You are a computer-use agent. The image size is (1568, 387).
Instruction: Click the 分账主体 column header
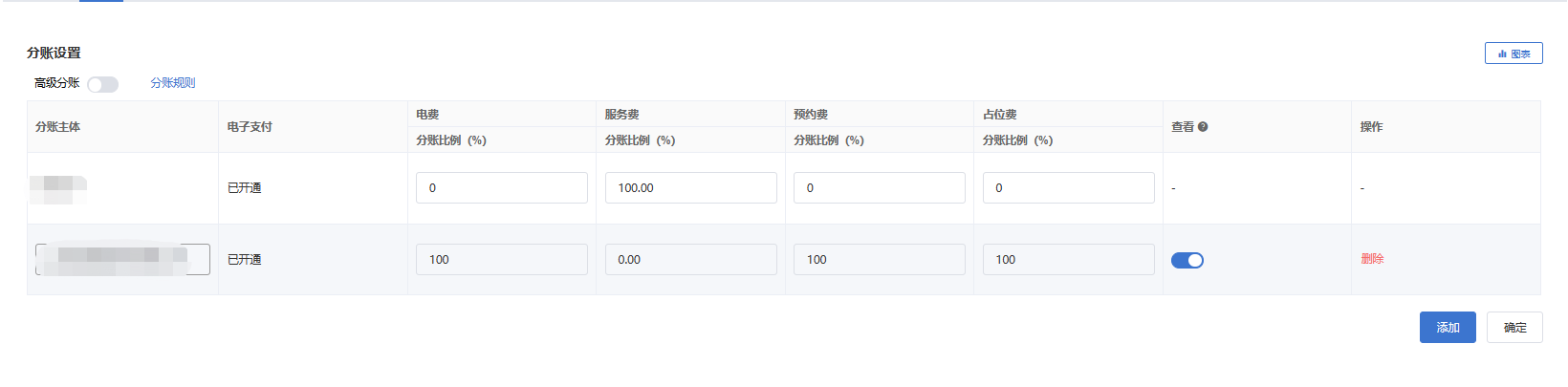coord(57,126)
